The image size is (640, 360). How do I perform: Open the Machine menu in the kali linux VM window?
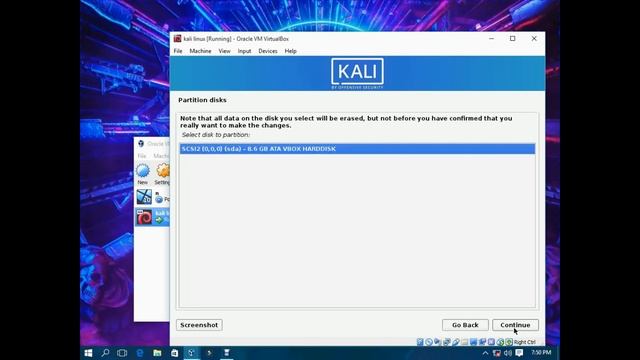200,51
